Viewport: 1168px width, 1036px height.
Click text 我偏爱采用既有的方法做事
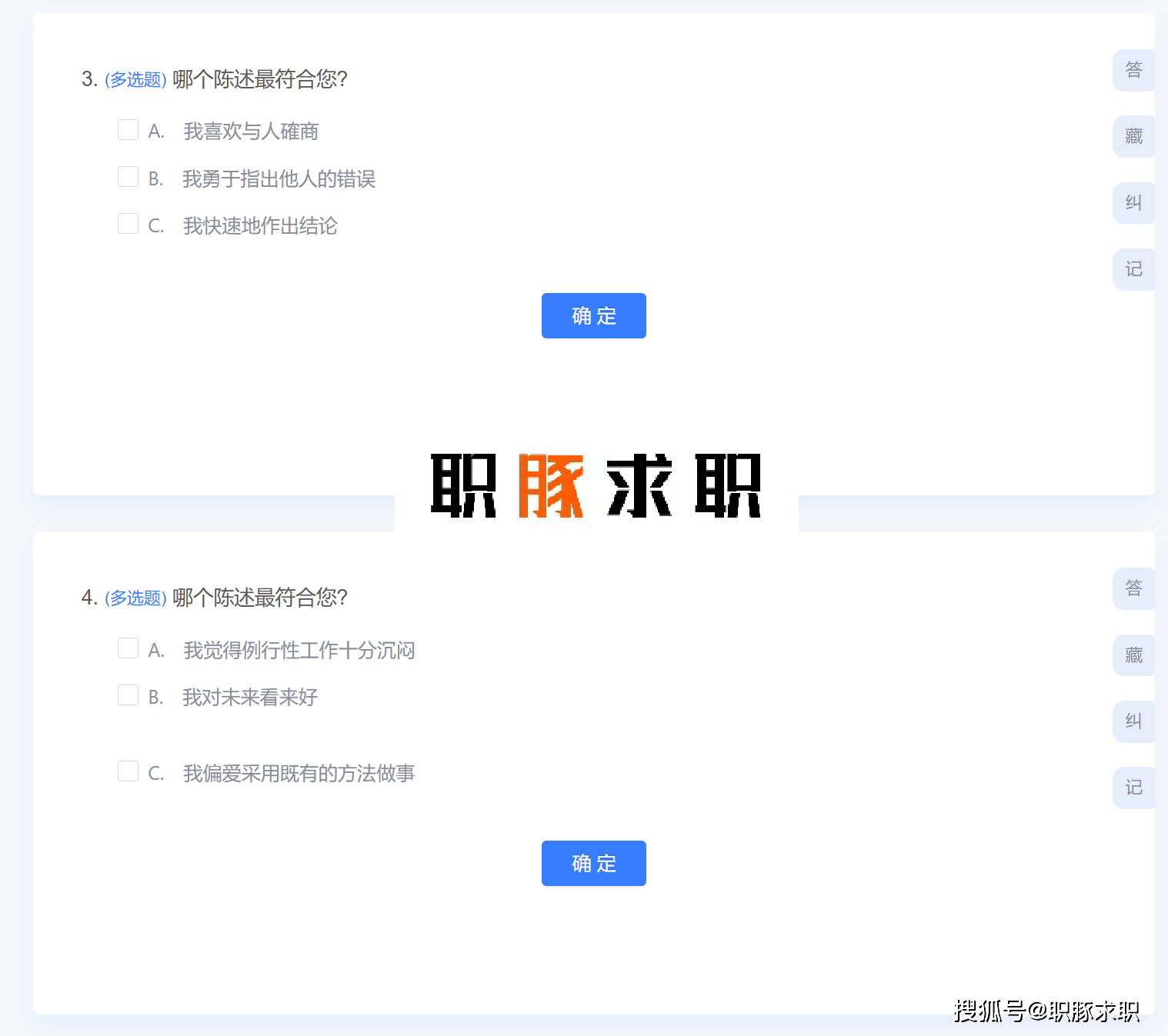pyautogui.click(x=299, y=773)
